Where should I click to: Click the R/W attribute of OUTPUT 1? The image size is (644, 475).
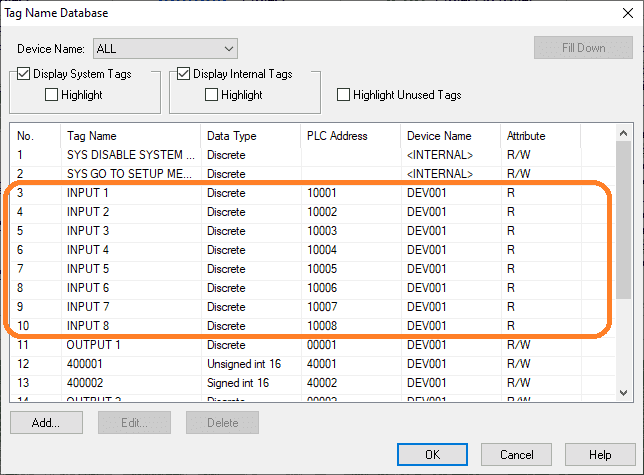[x=519, y=345]
